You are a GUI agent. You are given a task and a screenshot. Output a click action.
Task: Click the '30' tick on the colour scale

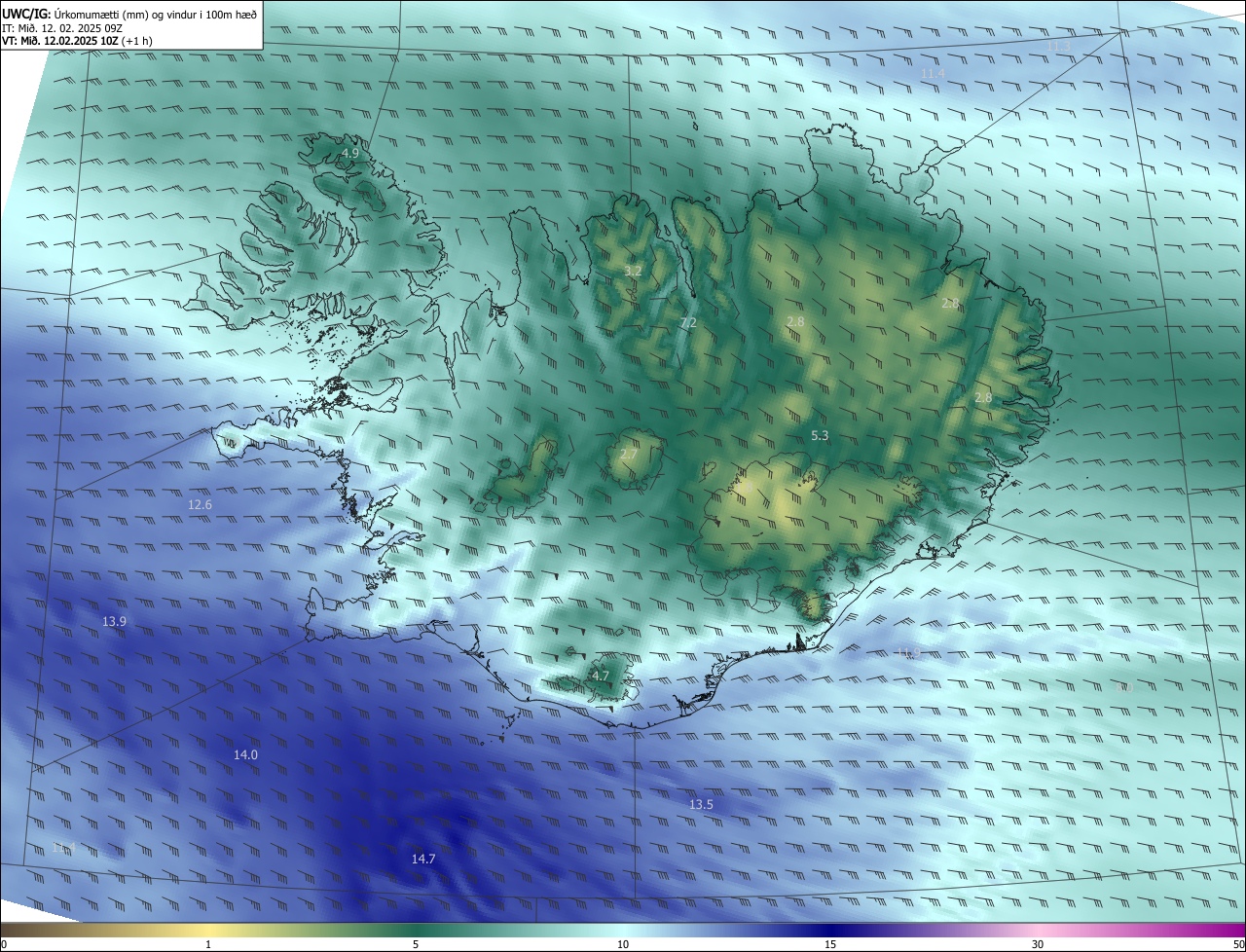1038,944
